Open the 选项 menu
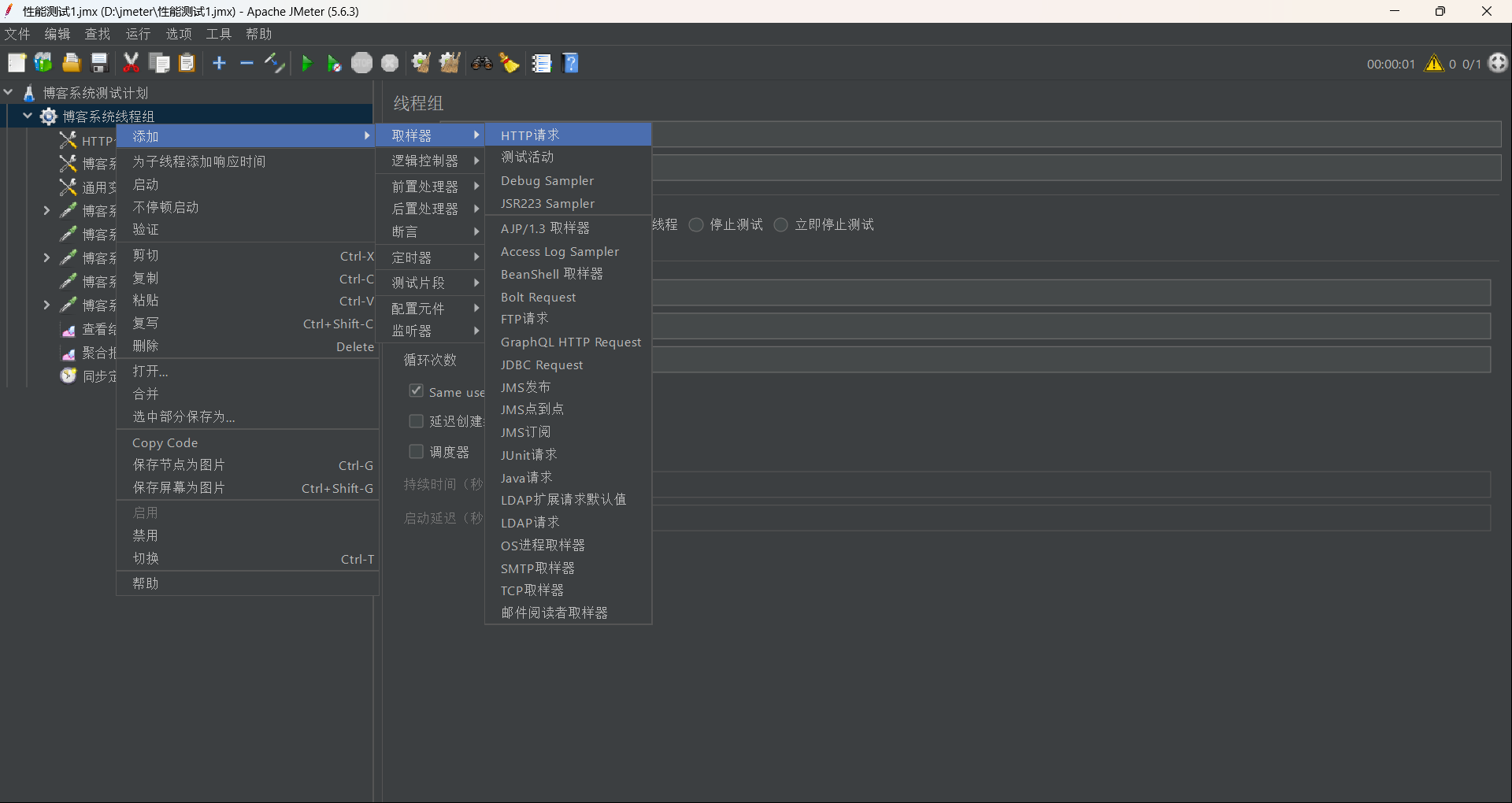 179,34
